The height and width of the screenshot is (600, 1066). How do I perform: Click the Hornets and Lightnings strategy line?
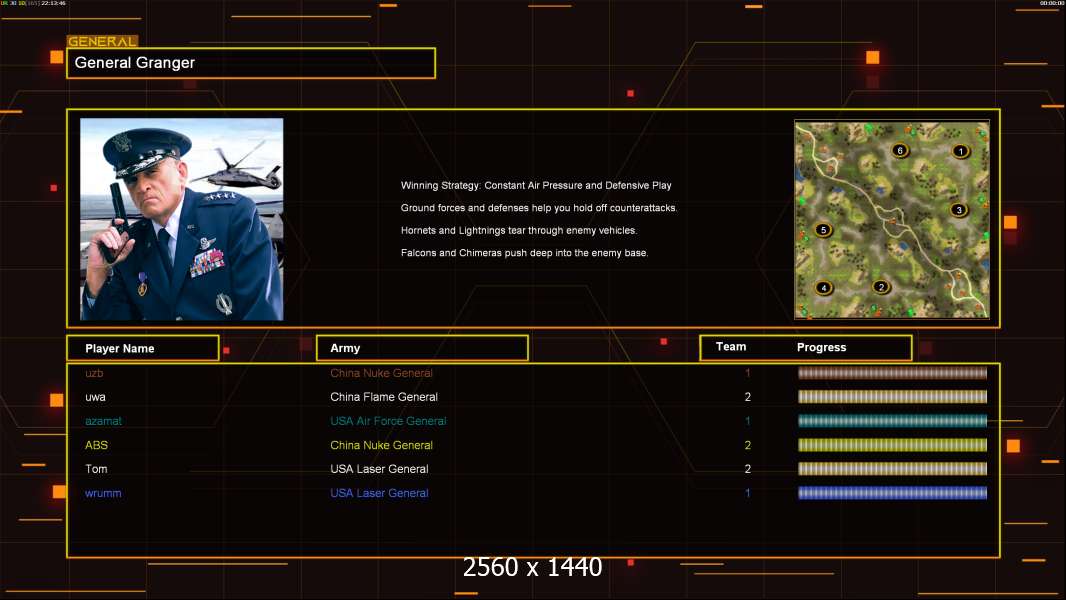point(519,230)
